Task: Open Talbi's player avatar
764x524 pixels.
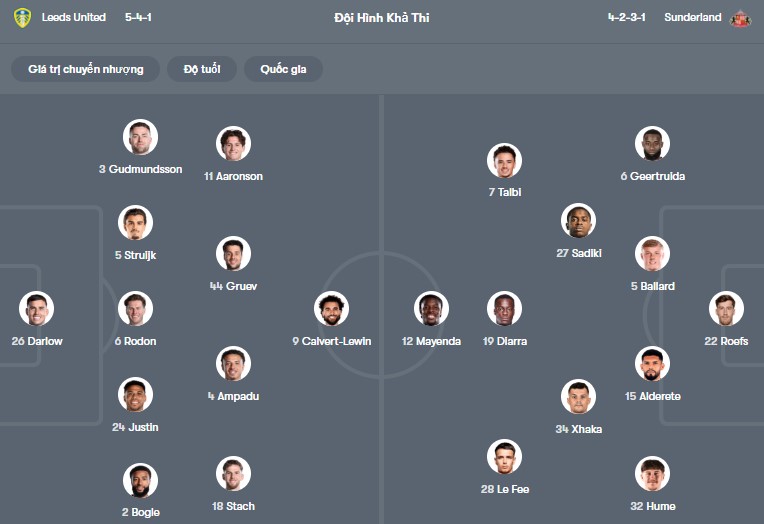Action: pyautogui.click(x=505, y=160)
